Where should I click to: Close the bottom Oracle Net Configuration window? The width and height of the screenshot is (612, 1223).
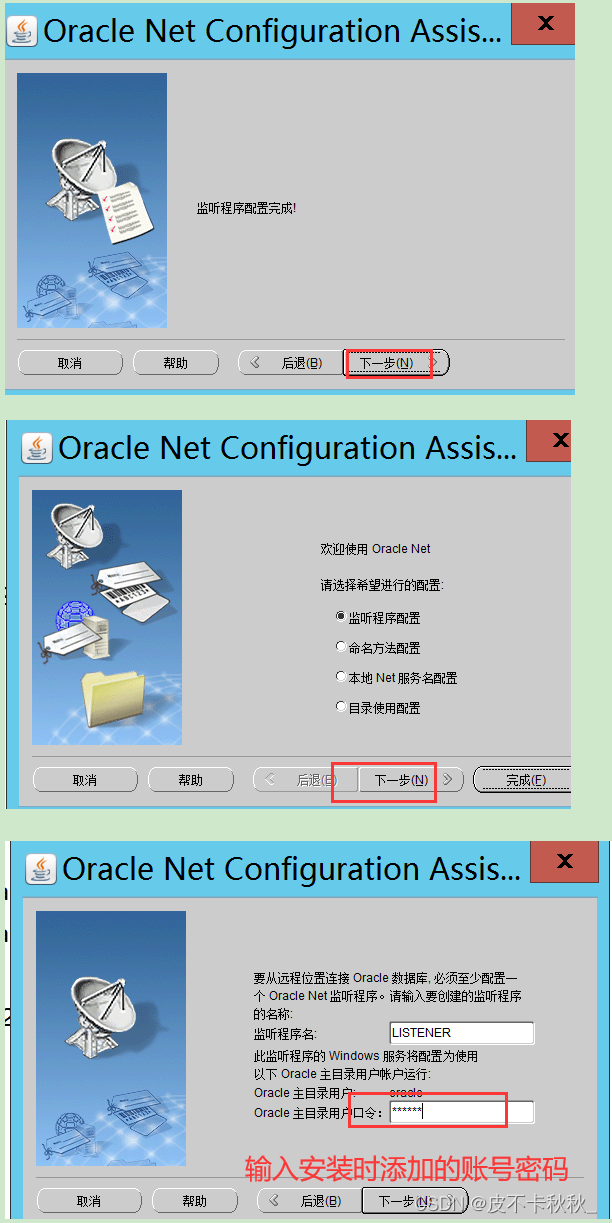[564, 861]
